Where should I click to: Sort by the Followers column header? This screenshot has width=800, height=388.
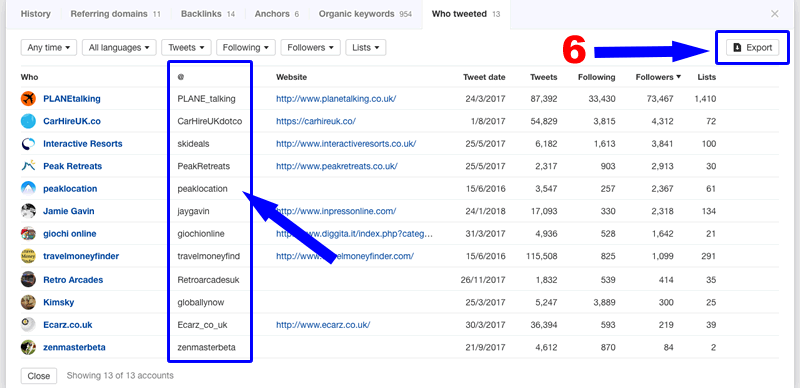point(658,77)
